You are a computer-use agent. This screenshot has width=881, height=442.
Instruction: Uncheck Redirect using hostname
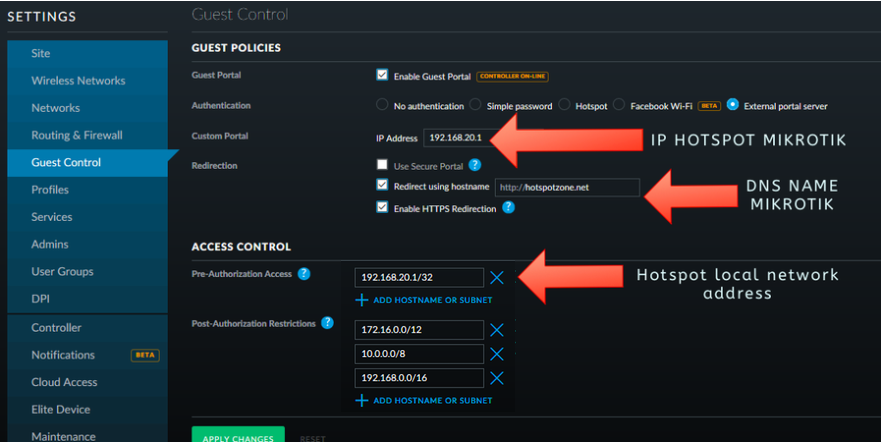(382, 186)
